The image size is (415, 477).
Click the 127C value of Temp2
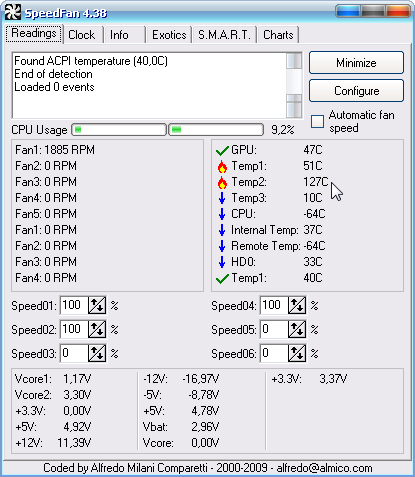click(x=316, y=182)
